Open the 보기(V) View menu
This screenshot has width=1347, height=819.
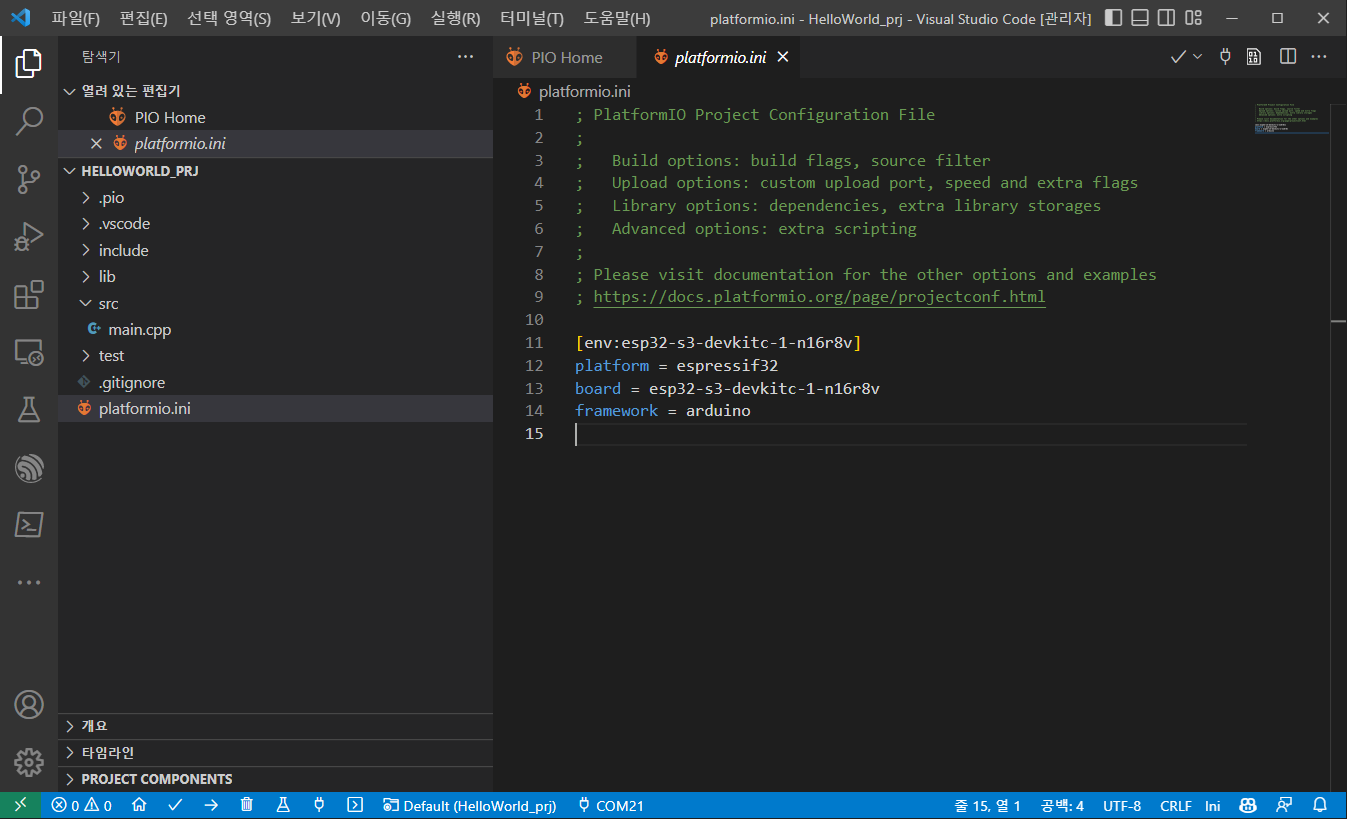point(316,18)
